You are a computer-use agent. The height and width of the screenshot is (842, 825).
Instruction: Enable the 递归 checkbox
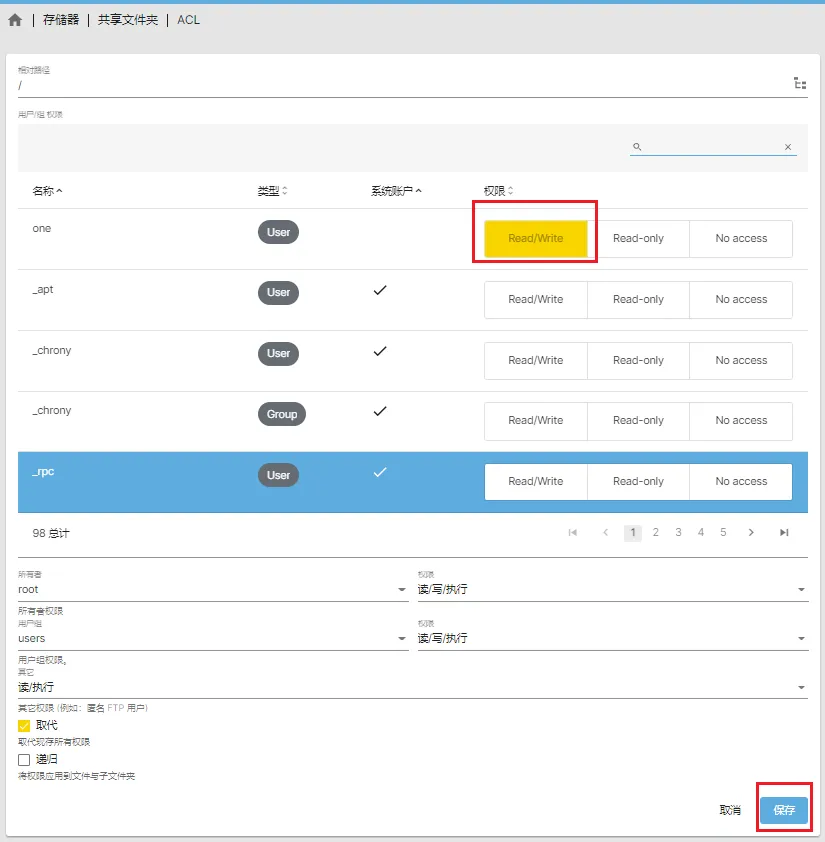[x=24, y=760]
